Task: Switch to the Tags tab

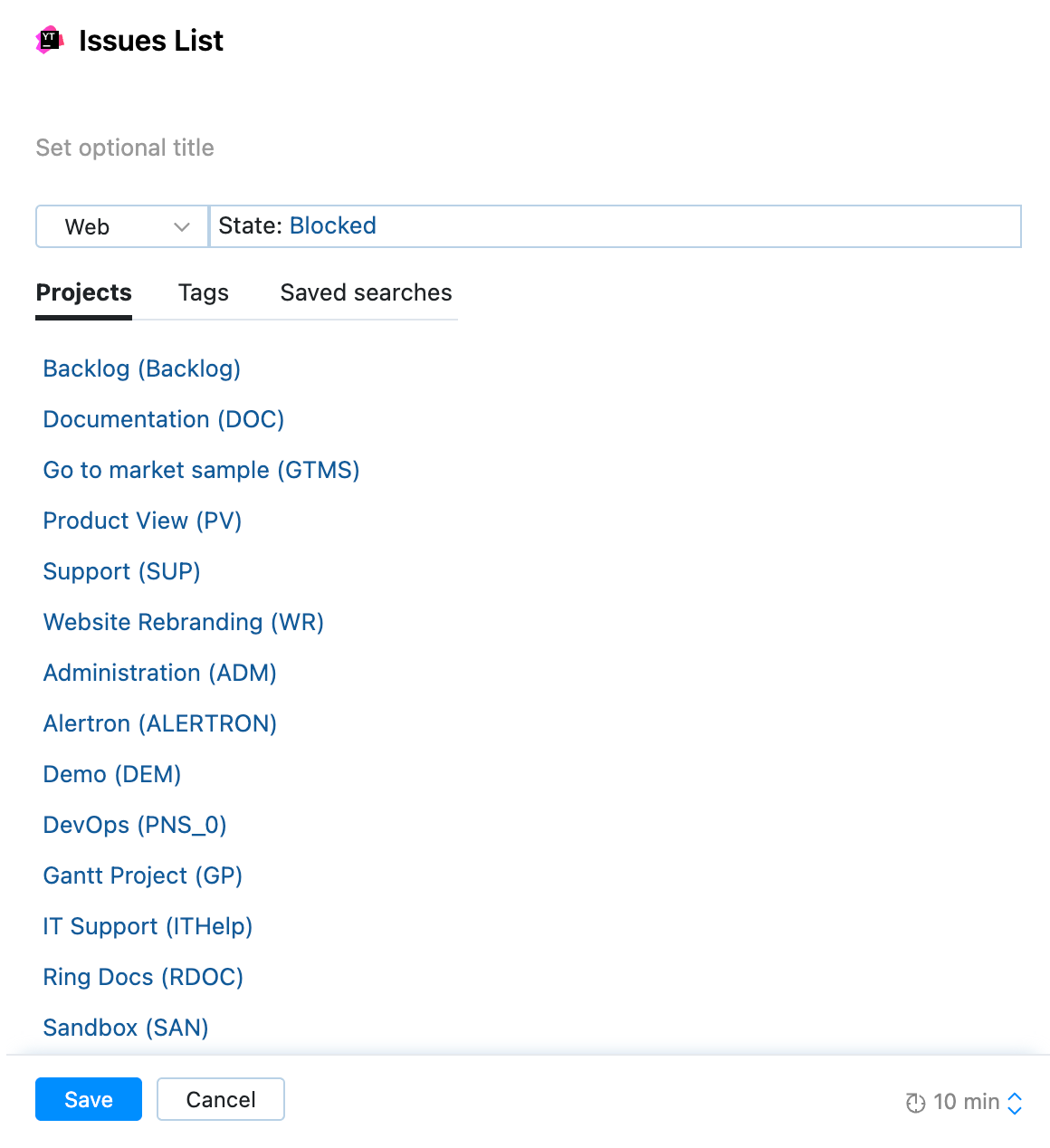Action: [203, 292]
